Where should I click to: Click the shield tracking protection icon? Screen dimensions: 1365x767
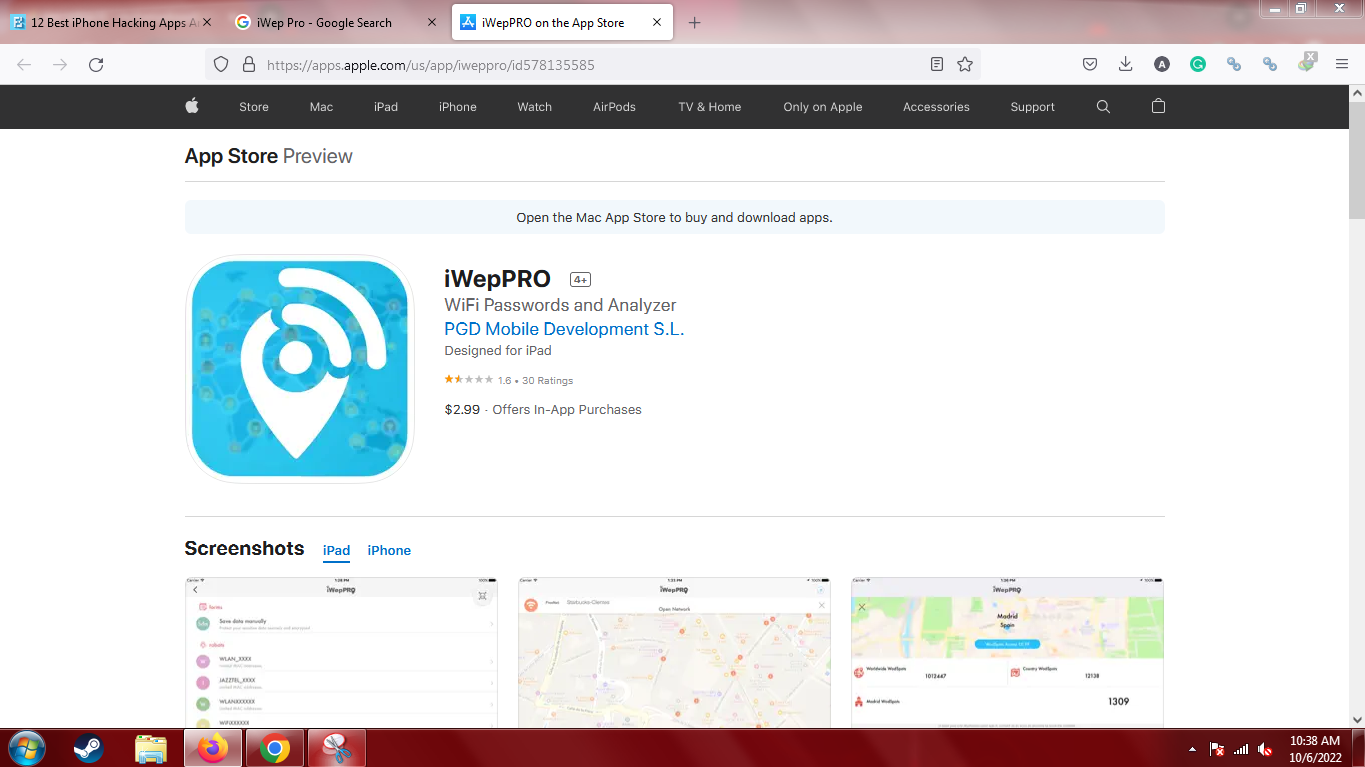[x=222, y=64]
